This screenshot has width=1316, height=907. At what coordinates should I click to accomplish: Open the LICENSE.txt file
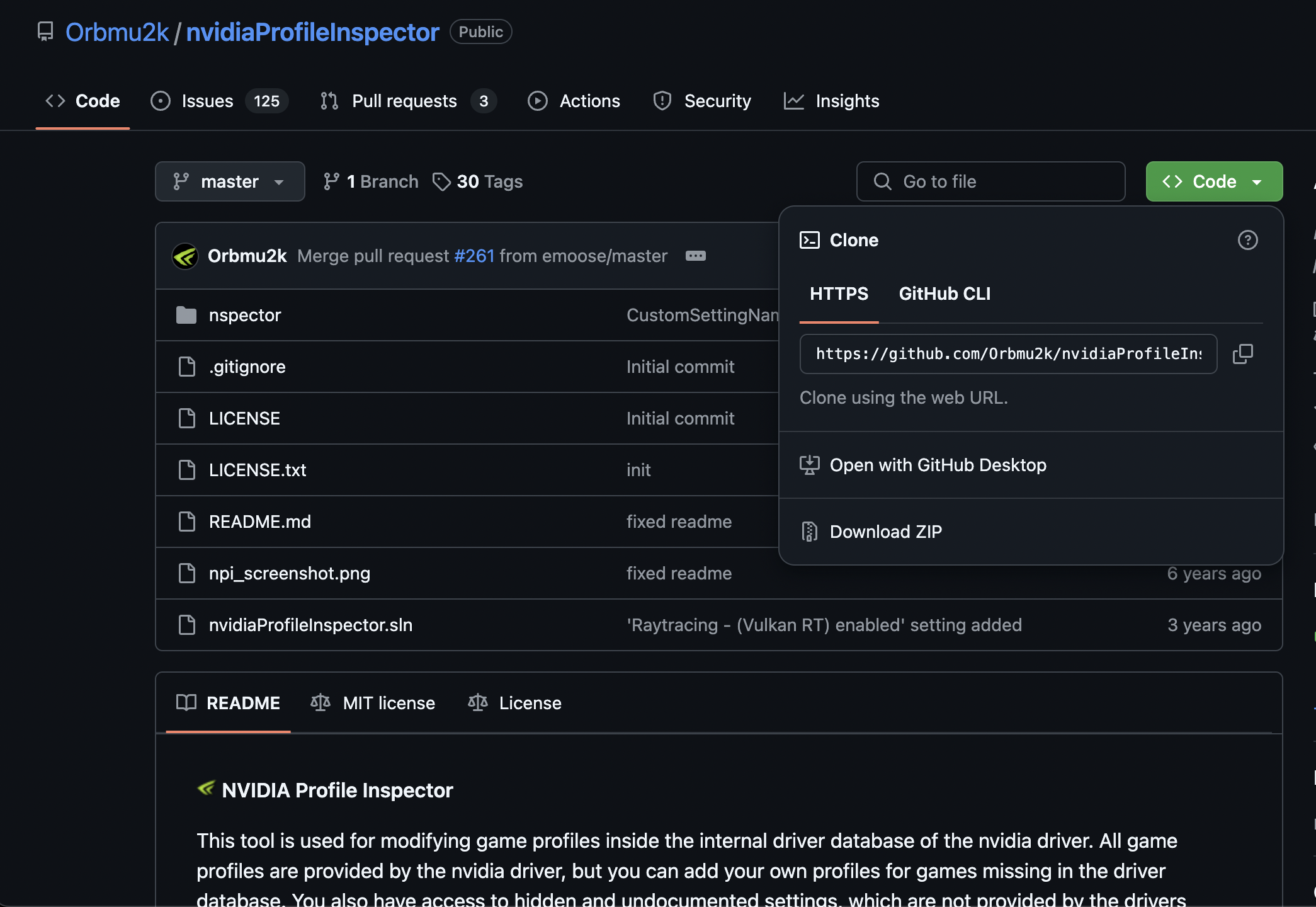(x=258, y=470)
